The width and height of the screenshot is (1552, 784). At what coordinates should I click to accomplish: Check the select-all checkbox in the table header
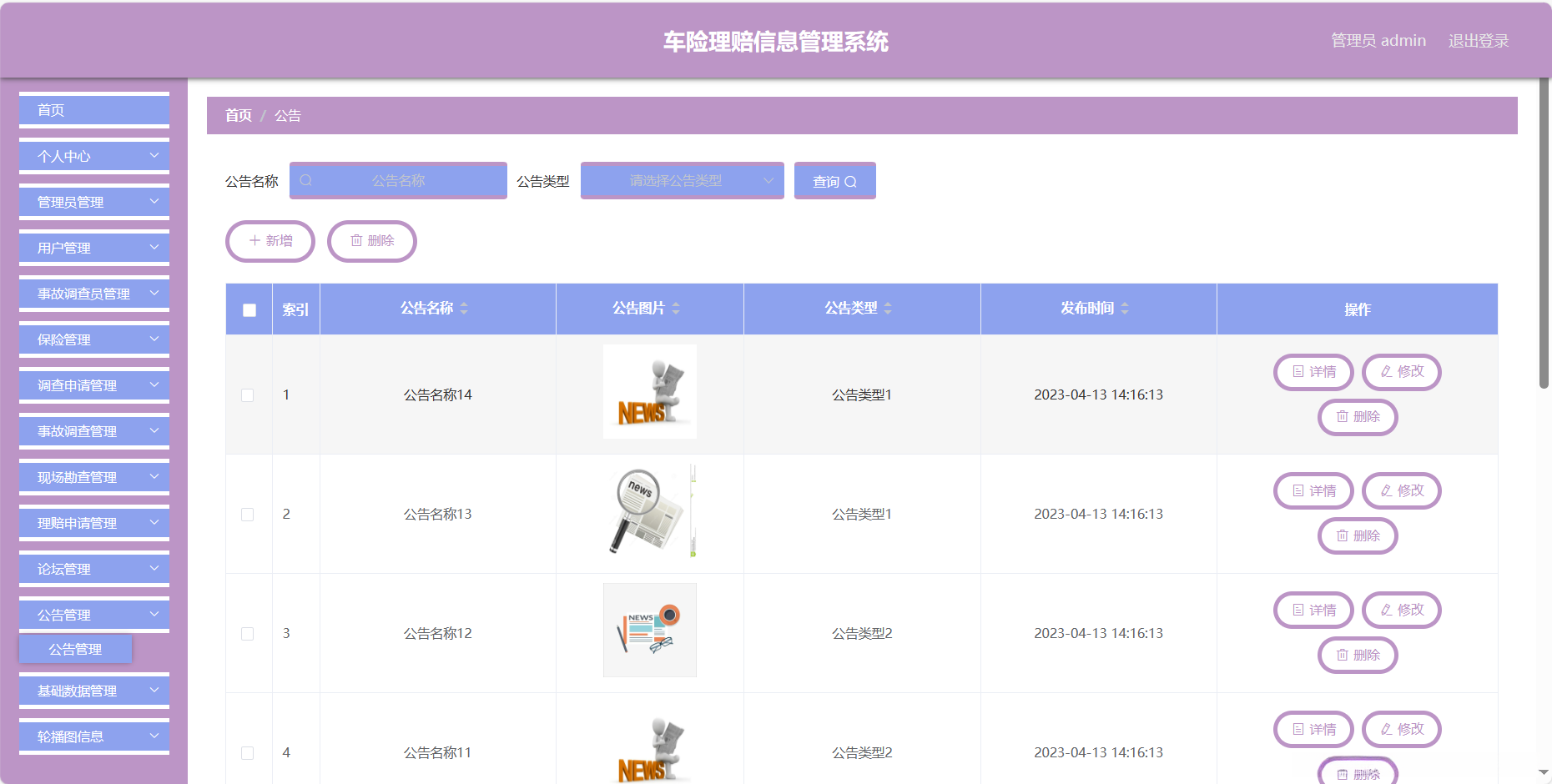coord(248,309)
